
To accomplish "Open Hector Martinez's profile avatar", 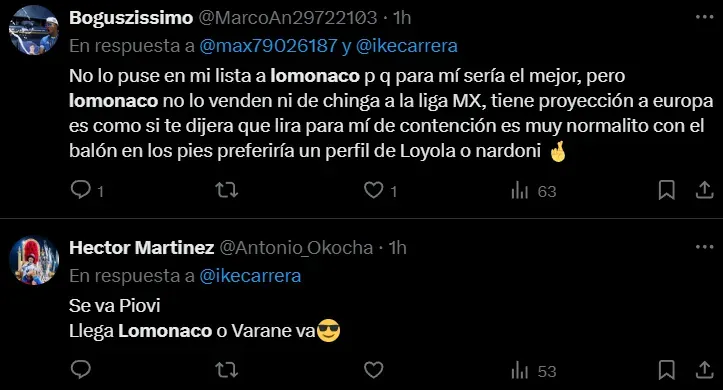I will [34, 260].
